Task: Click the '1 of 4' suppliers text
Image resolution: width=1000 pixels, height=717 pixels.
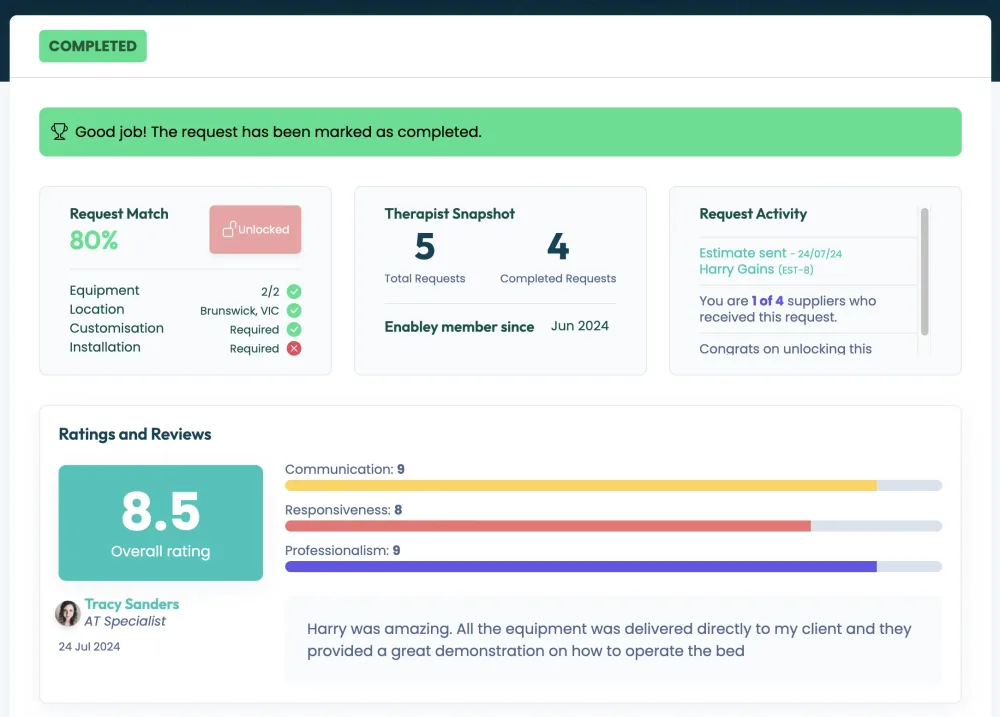Action: 768,301
